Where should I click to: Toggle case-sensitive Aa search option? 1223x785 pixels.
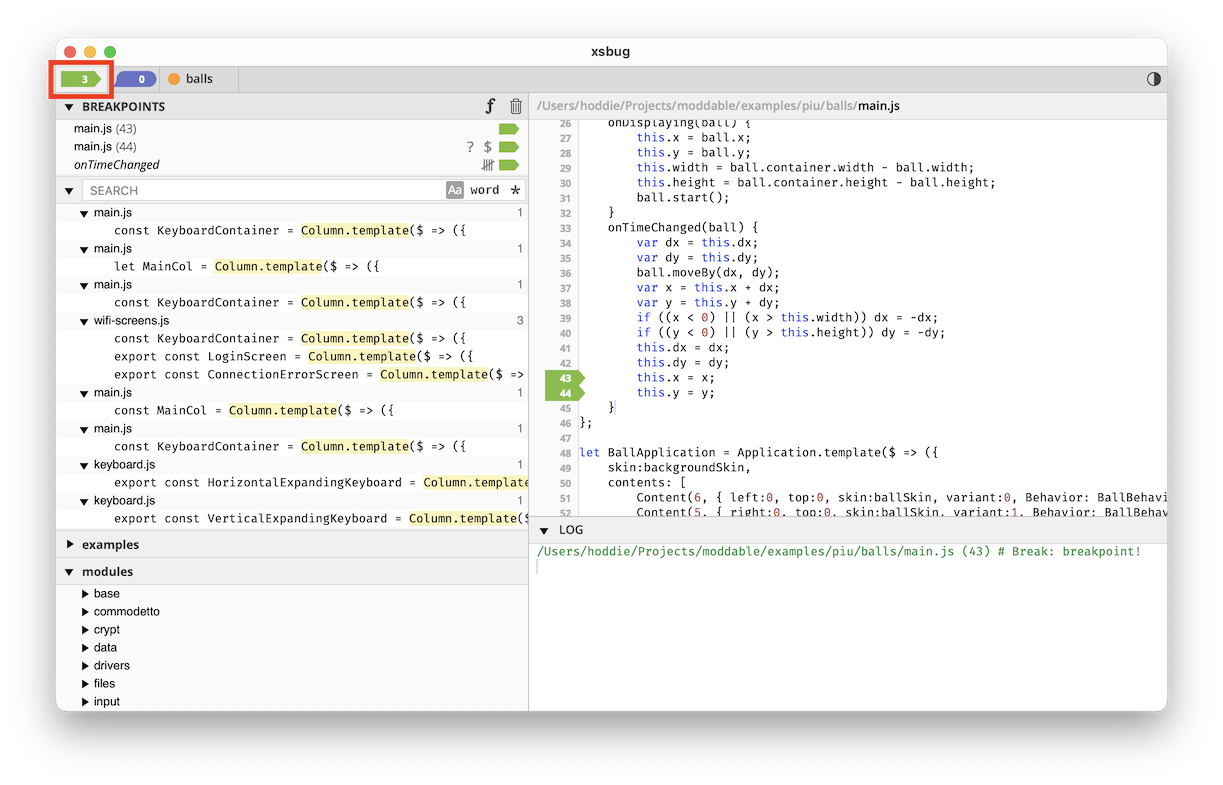click(455, 190)
